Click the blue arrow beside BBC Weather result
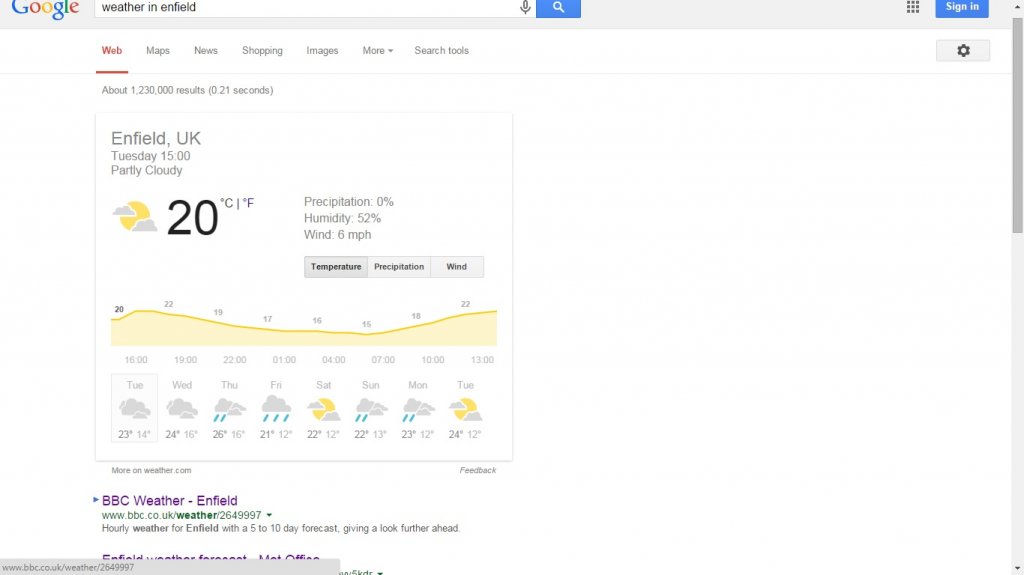 (96, 500)
